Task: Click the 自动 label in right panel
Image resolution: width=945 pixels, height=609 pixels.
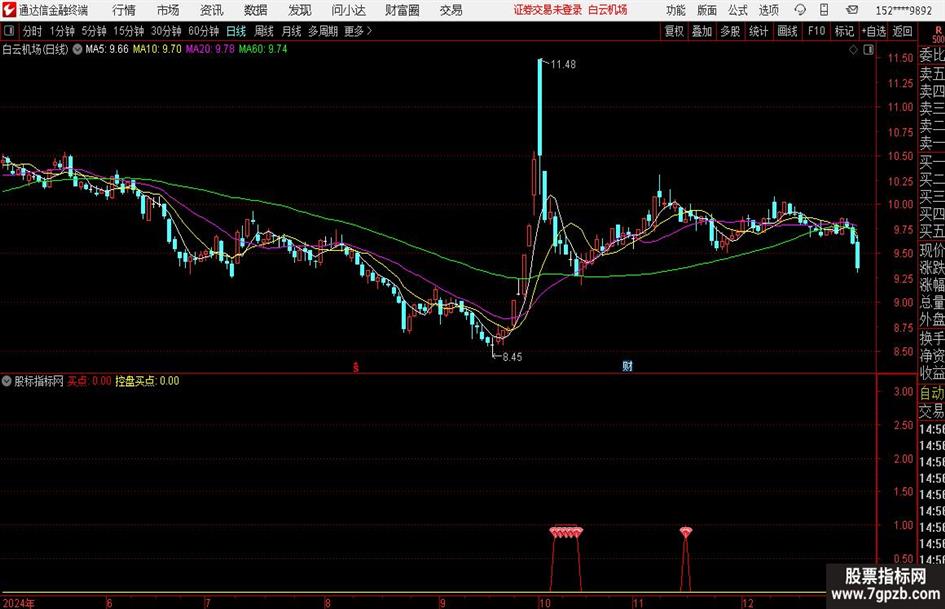Action: pyautogui.click(x=932, y=393)
